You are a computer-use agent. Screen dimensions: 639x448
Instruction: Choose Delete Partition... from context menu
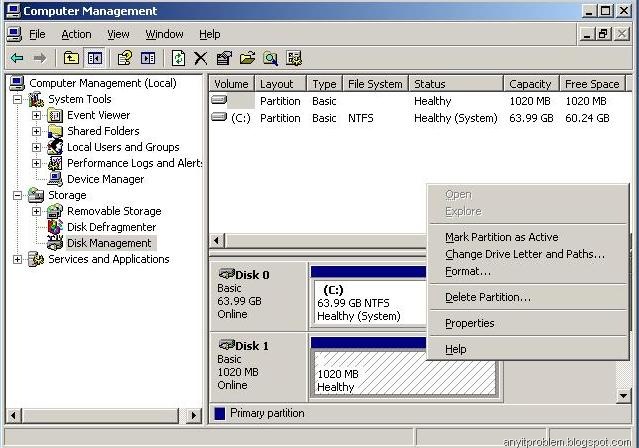[527, 298]
